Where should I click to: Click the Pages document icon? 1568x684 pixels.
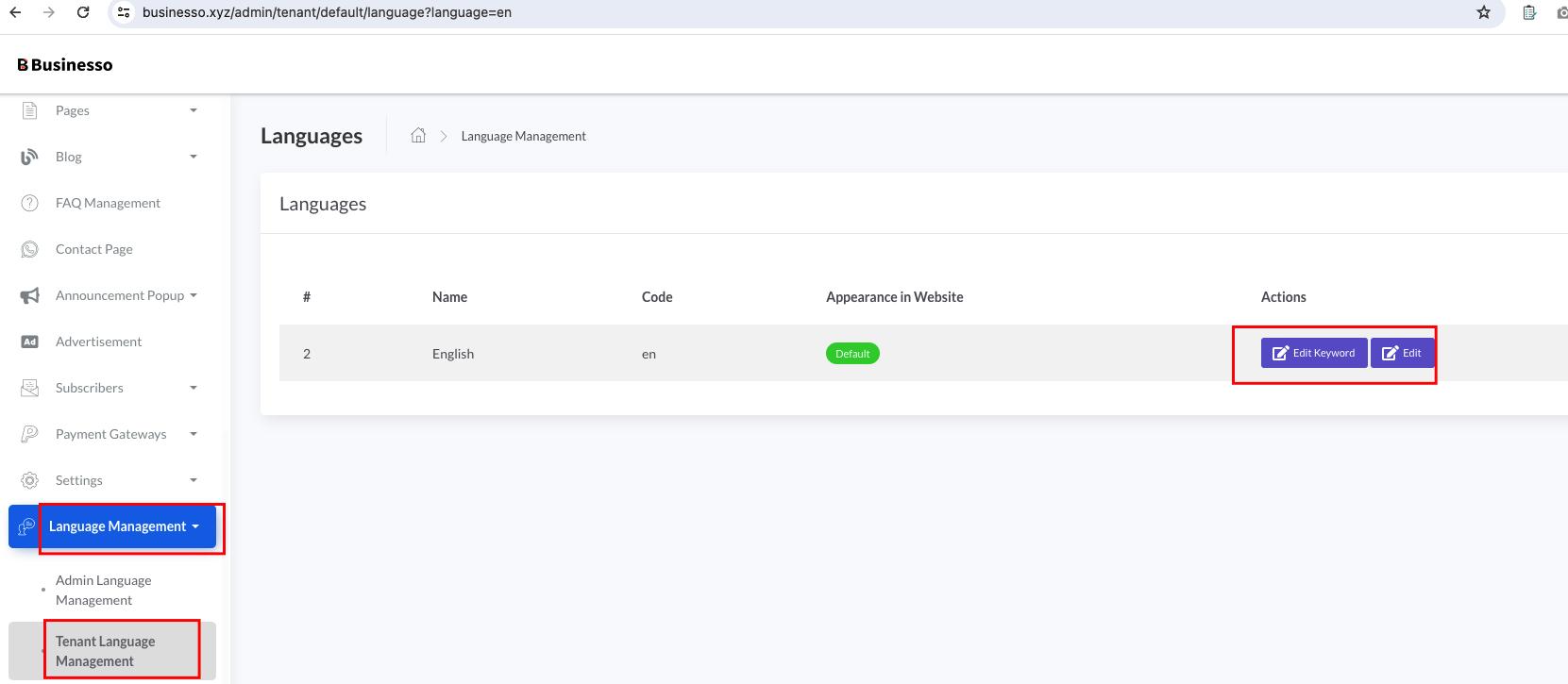click(30, 110)
